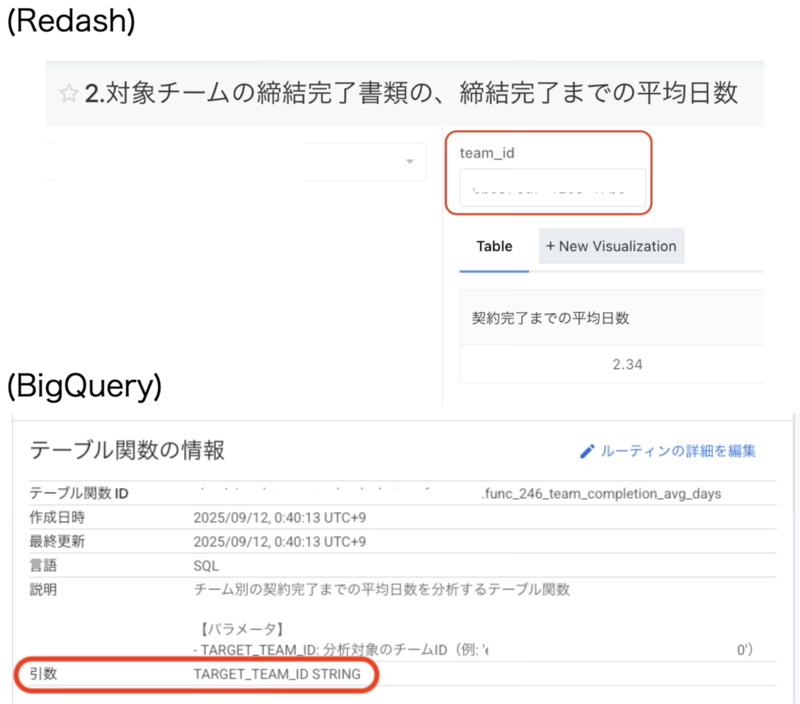Screen dimensions: 800x704
Task: Select the 作成日時 value 2025/09/12, 0:40:13
Action: (x=279, y=518)
